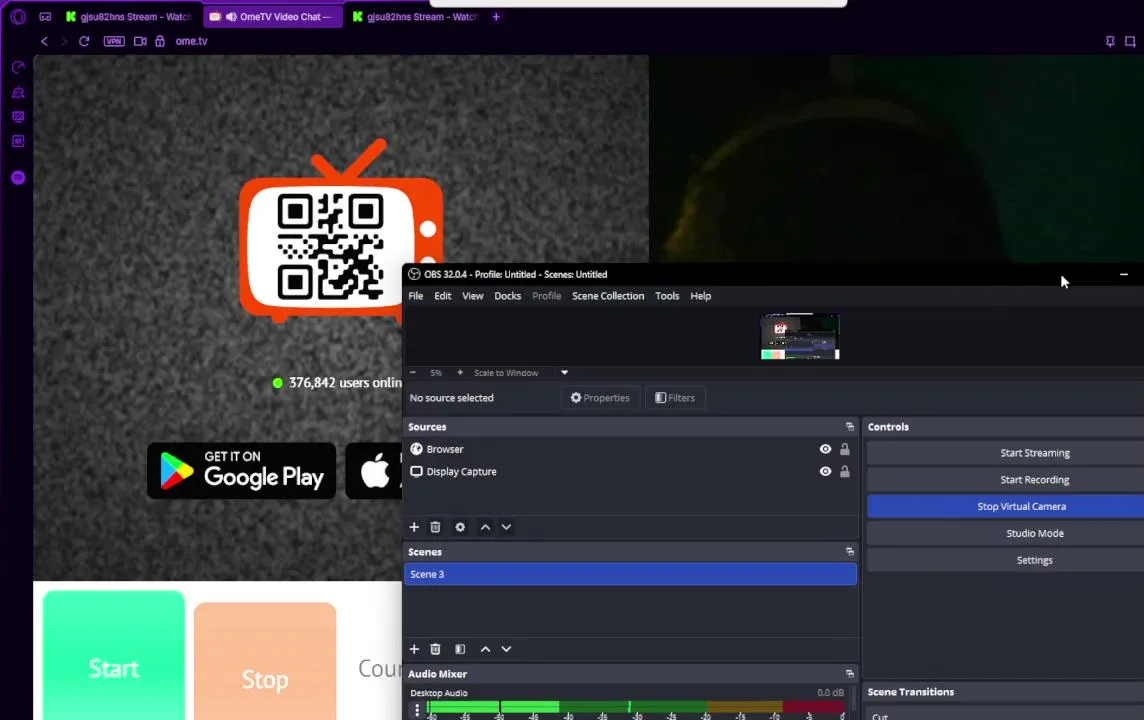
Task: Open source properties gear in Sources toolbar
Action: pos(460,527)
